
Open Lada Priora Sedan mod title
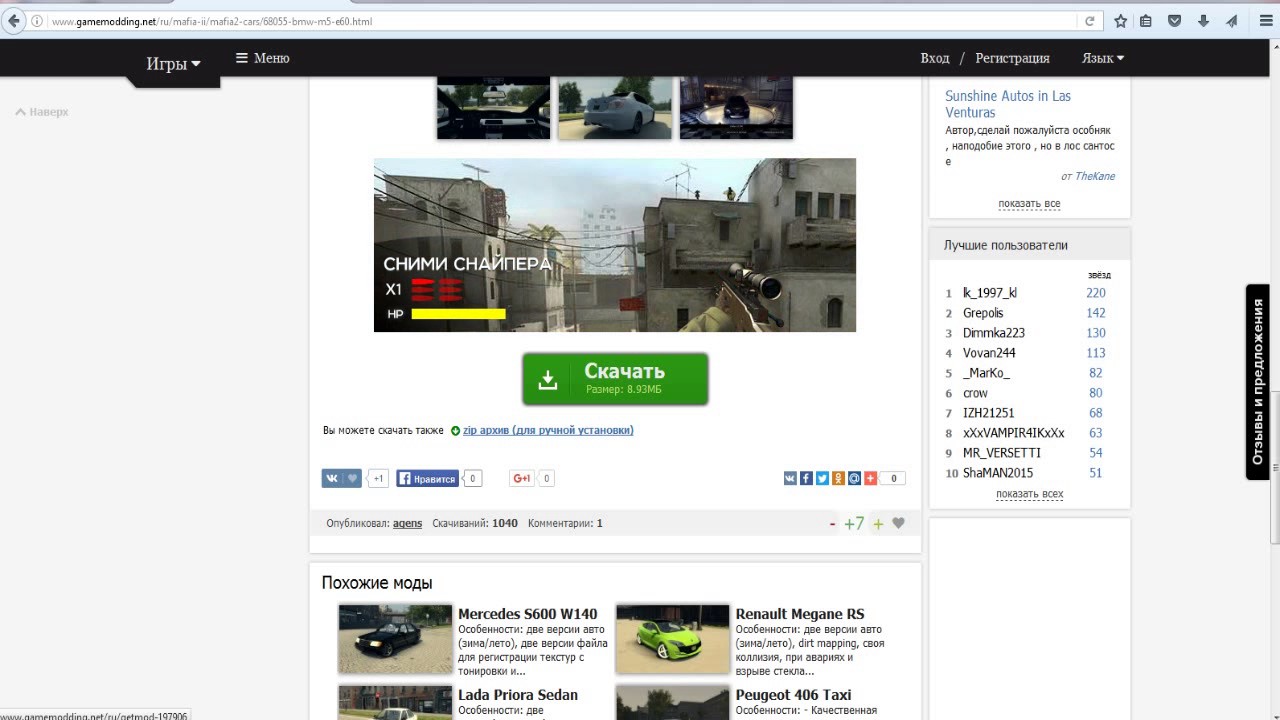[518, 695]
